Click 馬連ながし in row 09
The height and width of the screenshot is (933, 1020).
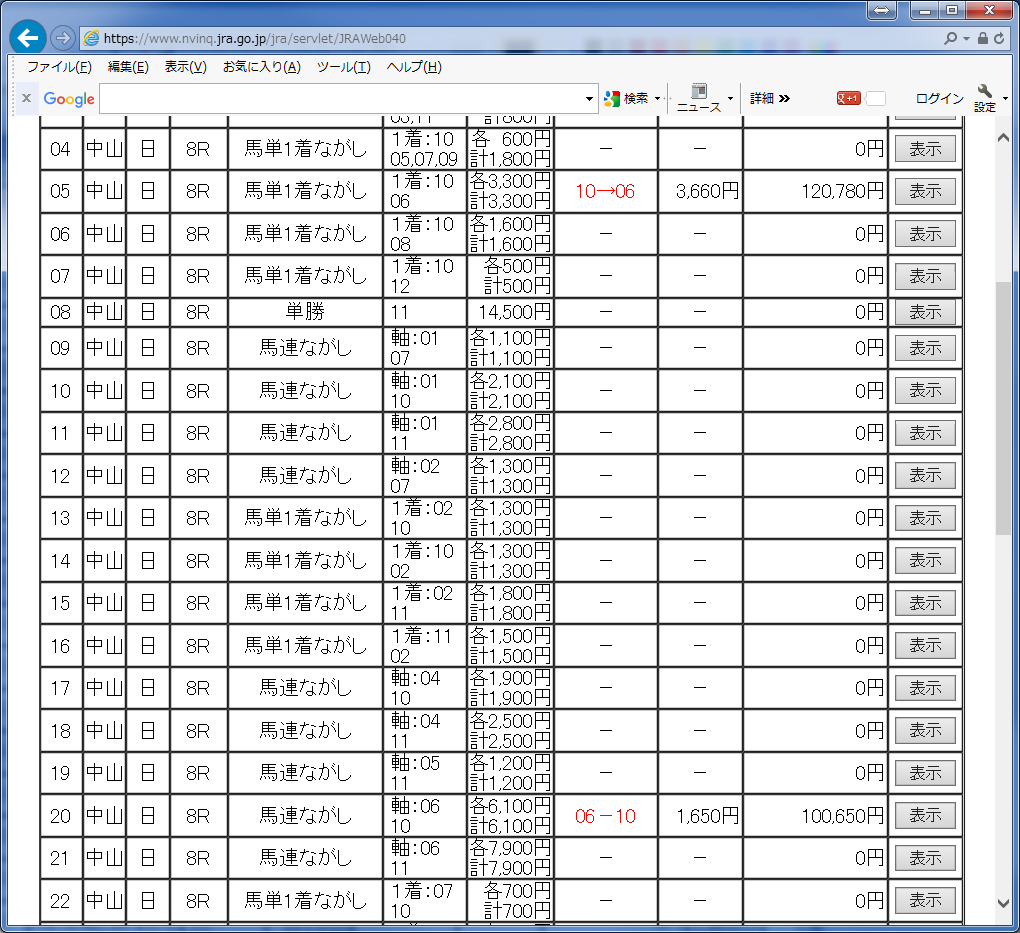point(305,348)
